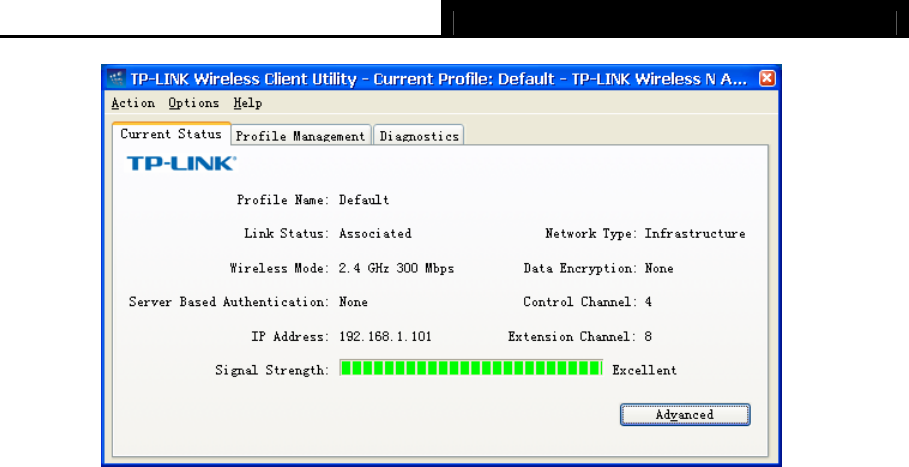Click the green signal strength bar

point(471,368)
